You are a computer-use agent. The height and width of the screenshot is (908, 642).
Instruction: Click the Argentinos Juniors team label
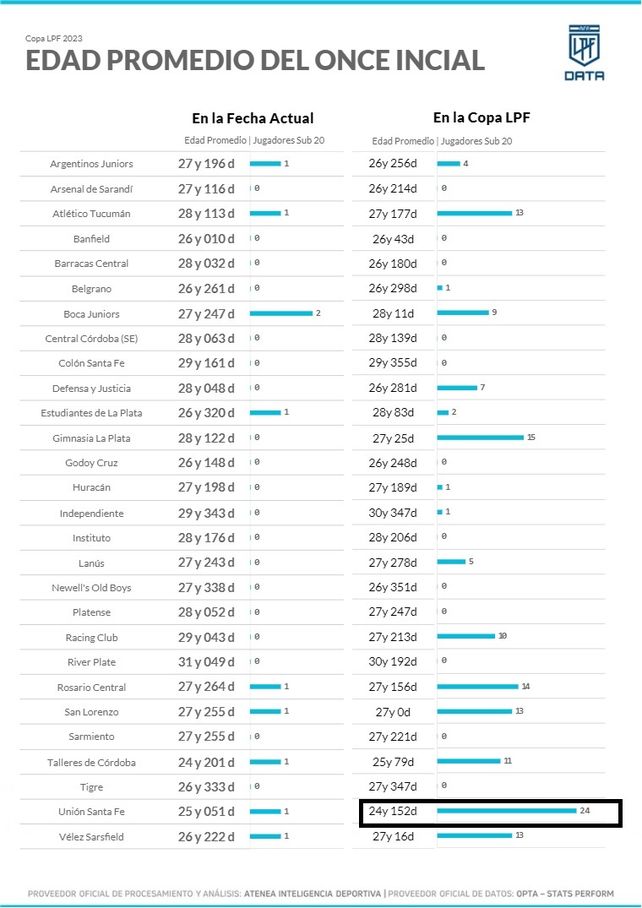pyautogui.click(x=91, y=164)
